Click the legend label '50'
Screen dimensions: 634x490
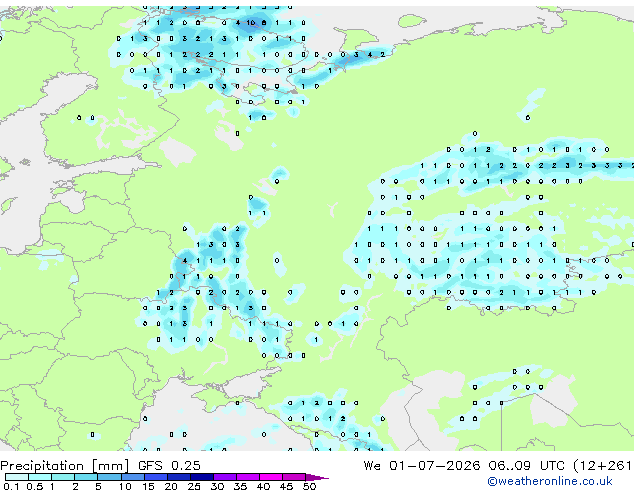tap(310, 486)
